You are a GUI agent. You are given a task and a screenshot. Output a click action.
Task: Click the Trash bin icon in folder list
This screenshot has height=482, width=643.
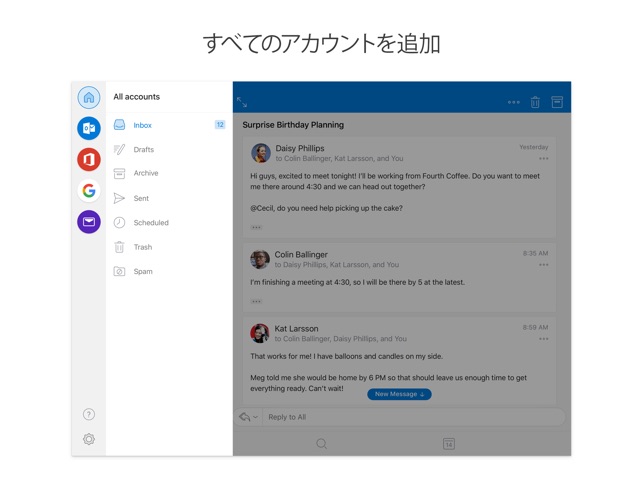point(119,247)
